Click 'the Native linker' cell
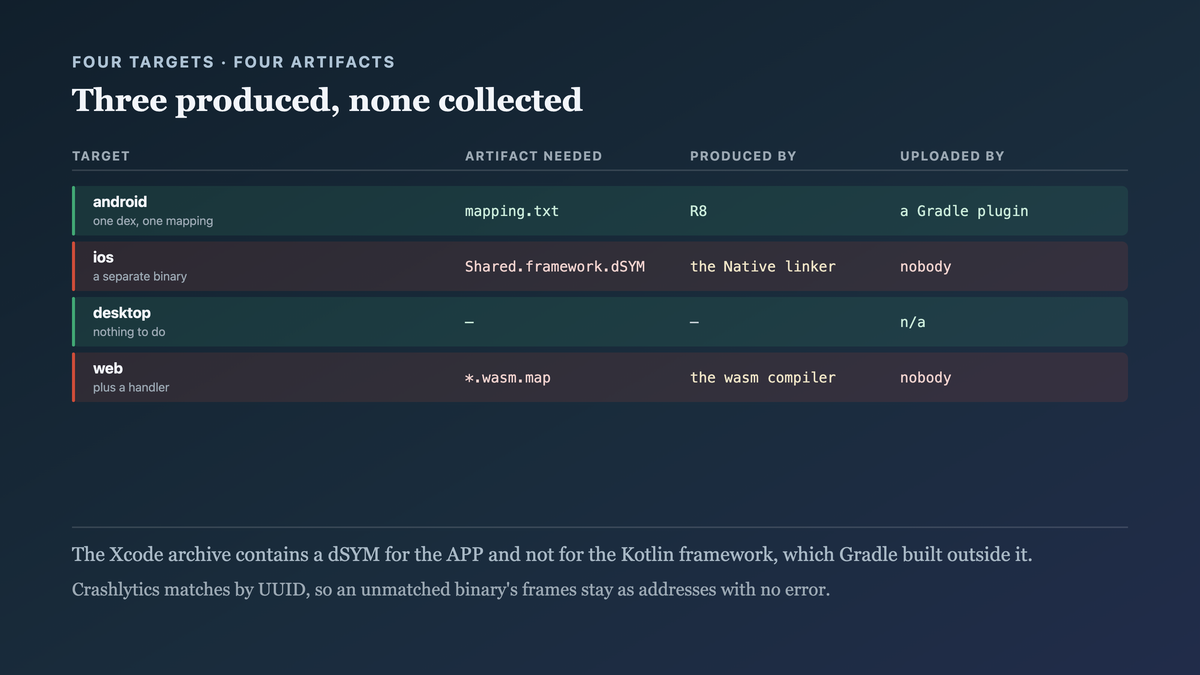This screenshot has height=675, width=1200. point(763,266)
